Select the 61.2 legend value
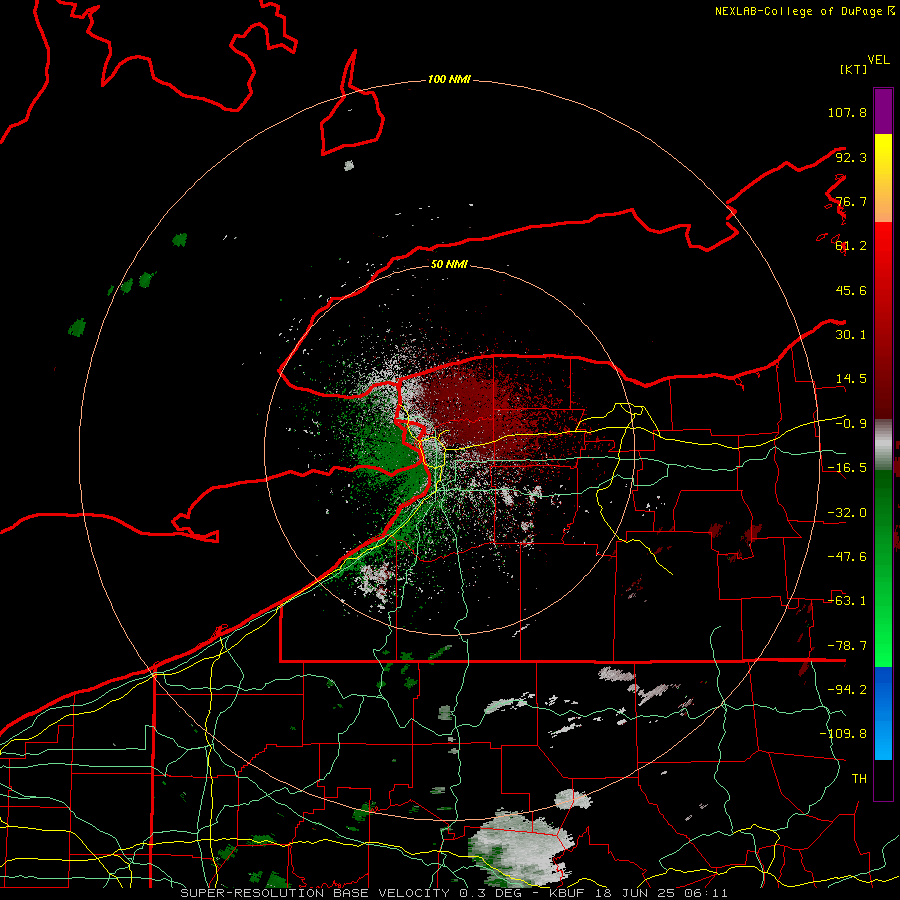 tap(851, 246)
